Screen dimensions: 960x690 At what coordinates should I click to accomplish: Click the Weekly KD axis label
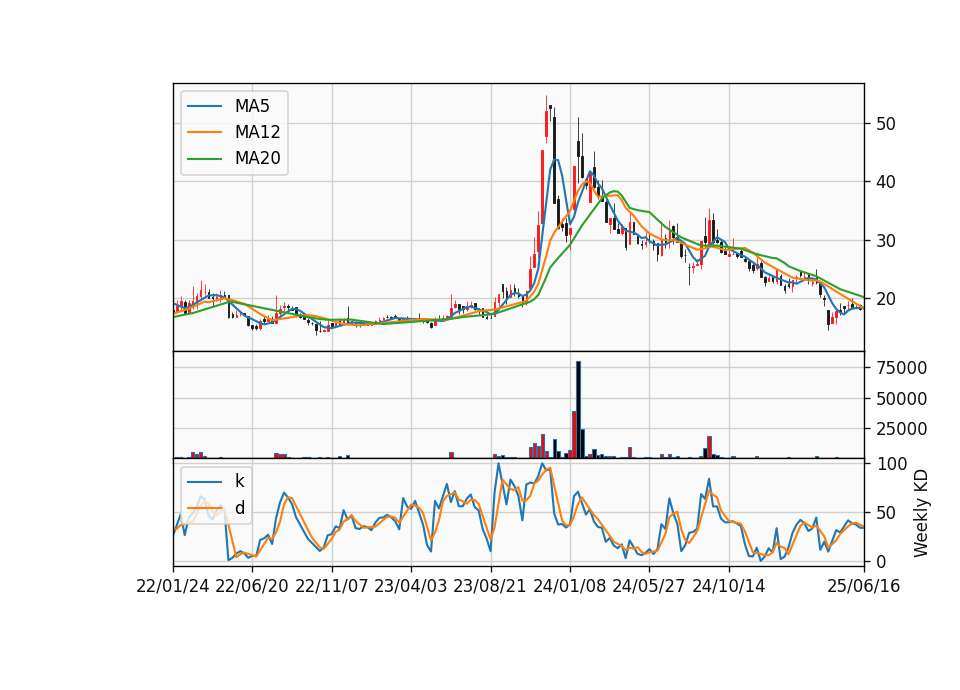coord(920,513)
